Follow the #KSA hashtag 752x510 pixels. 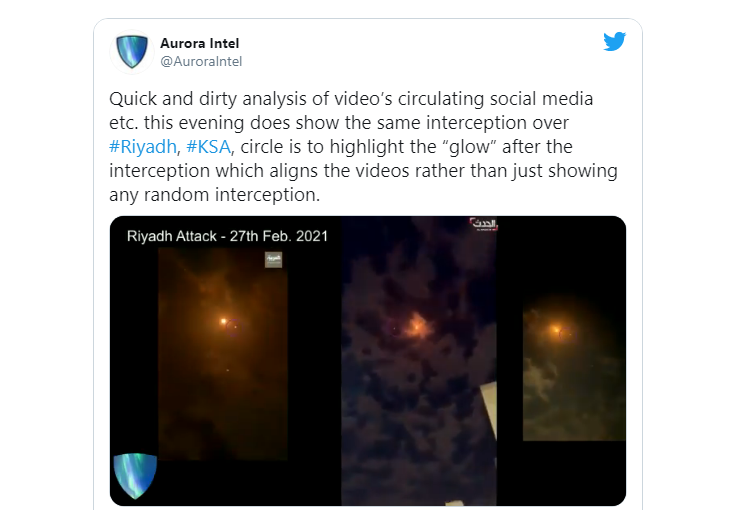[x=209, y=146]
